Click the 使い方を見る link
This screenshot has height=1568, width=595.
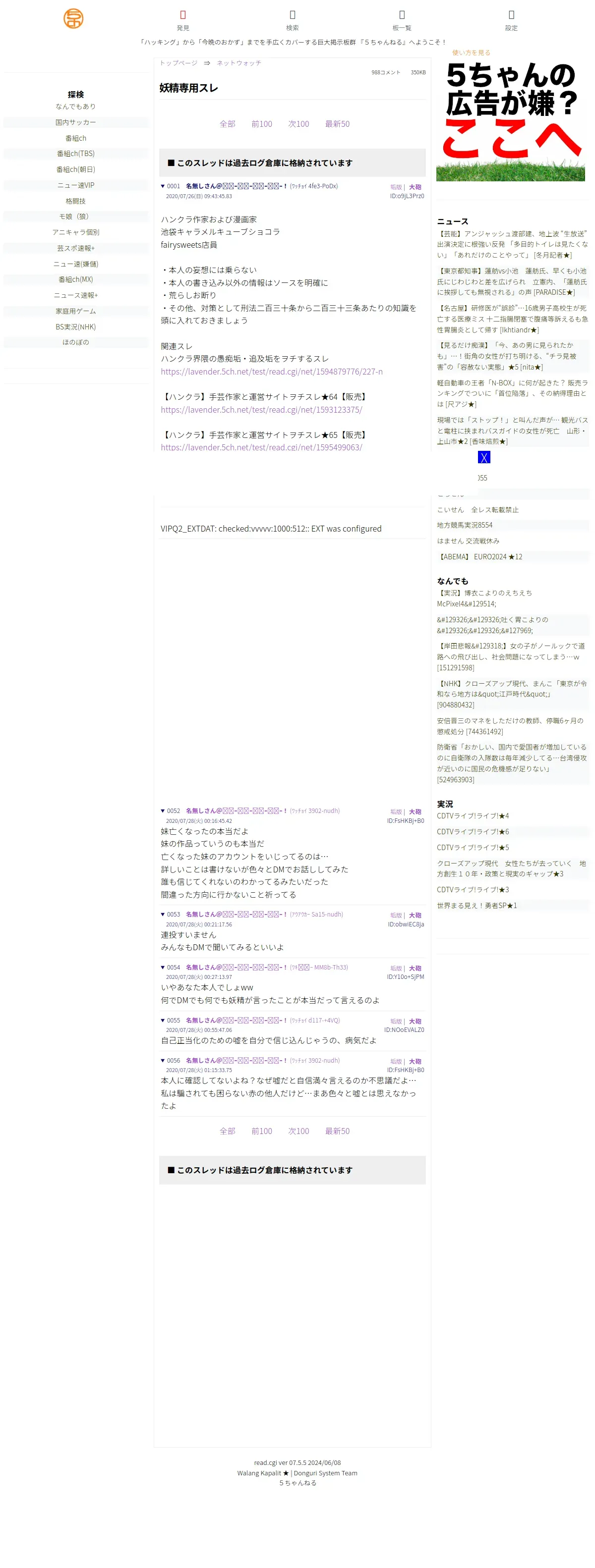pos(471,53)
